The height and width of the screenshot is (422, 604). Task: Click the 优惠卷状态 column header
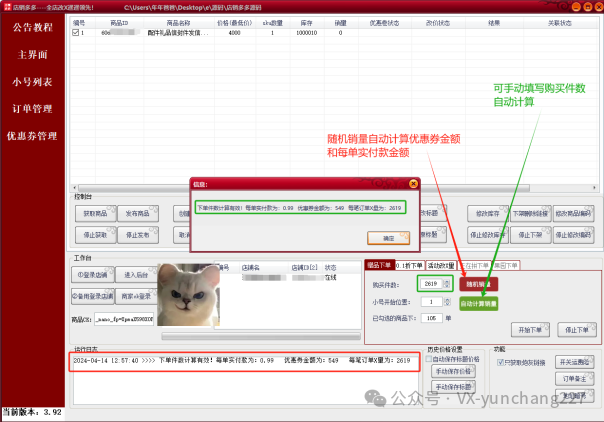click(384, 23)
